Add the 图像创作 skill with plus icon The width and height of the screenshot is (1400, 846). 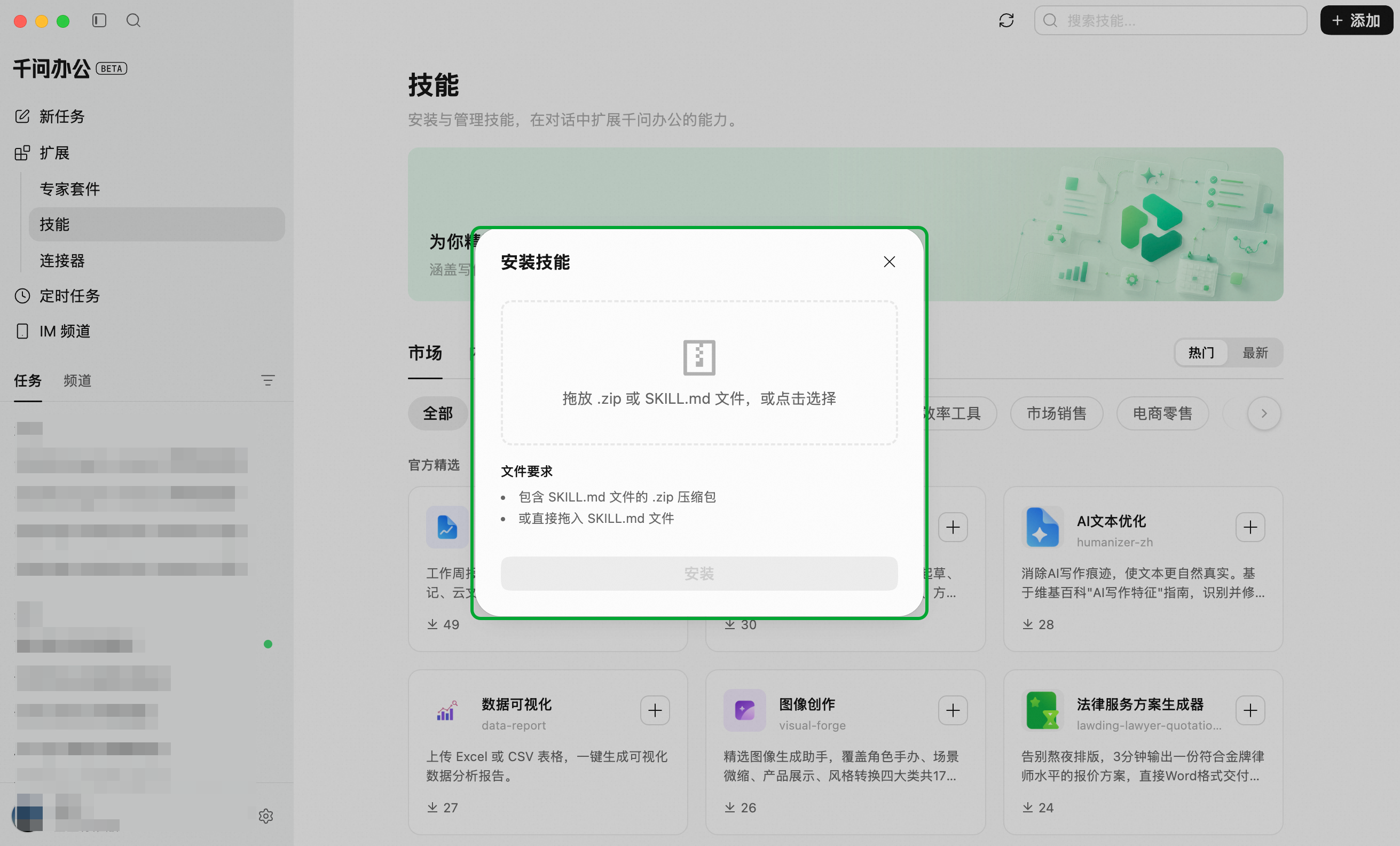(x=953, y=710)
